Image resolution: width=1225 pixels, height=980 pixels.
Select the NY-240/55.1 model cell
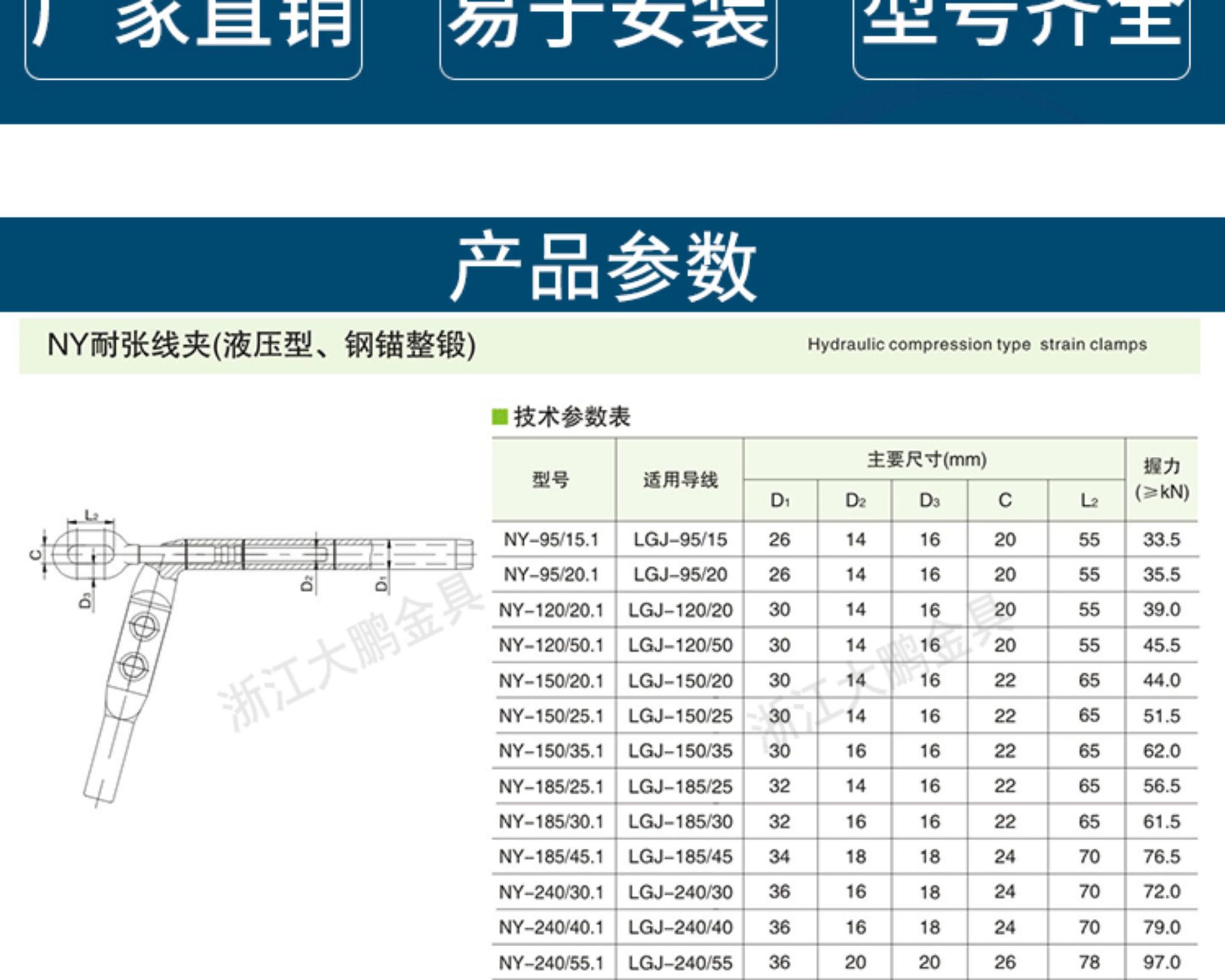(x=551, y=963)
